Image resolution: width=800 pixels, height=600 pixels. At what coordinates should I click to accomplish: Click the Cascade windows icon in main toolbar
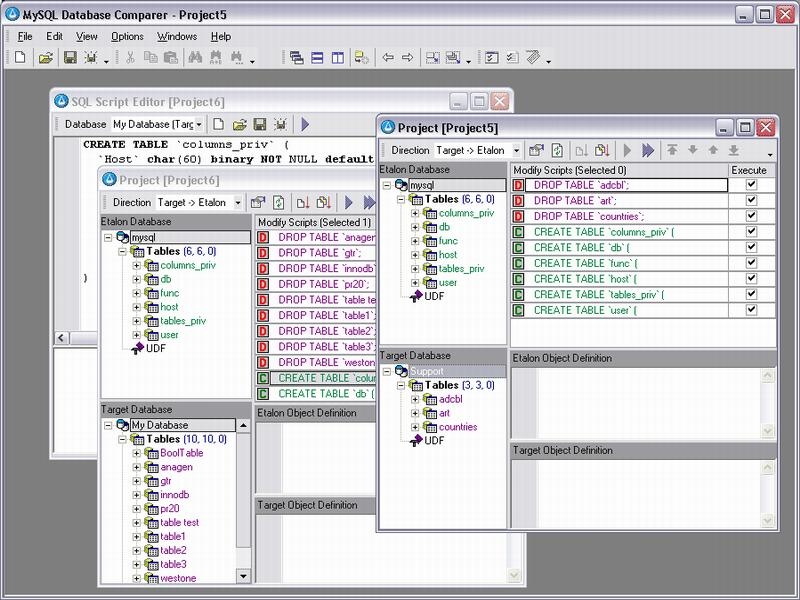(296, 58)
